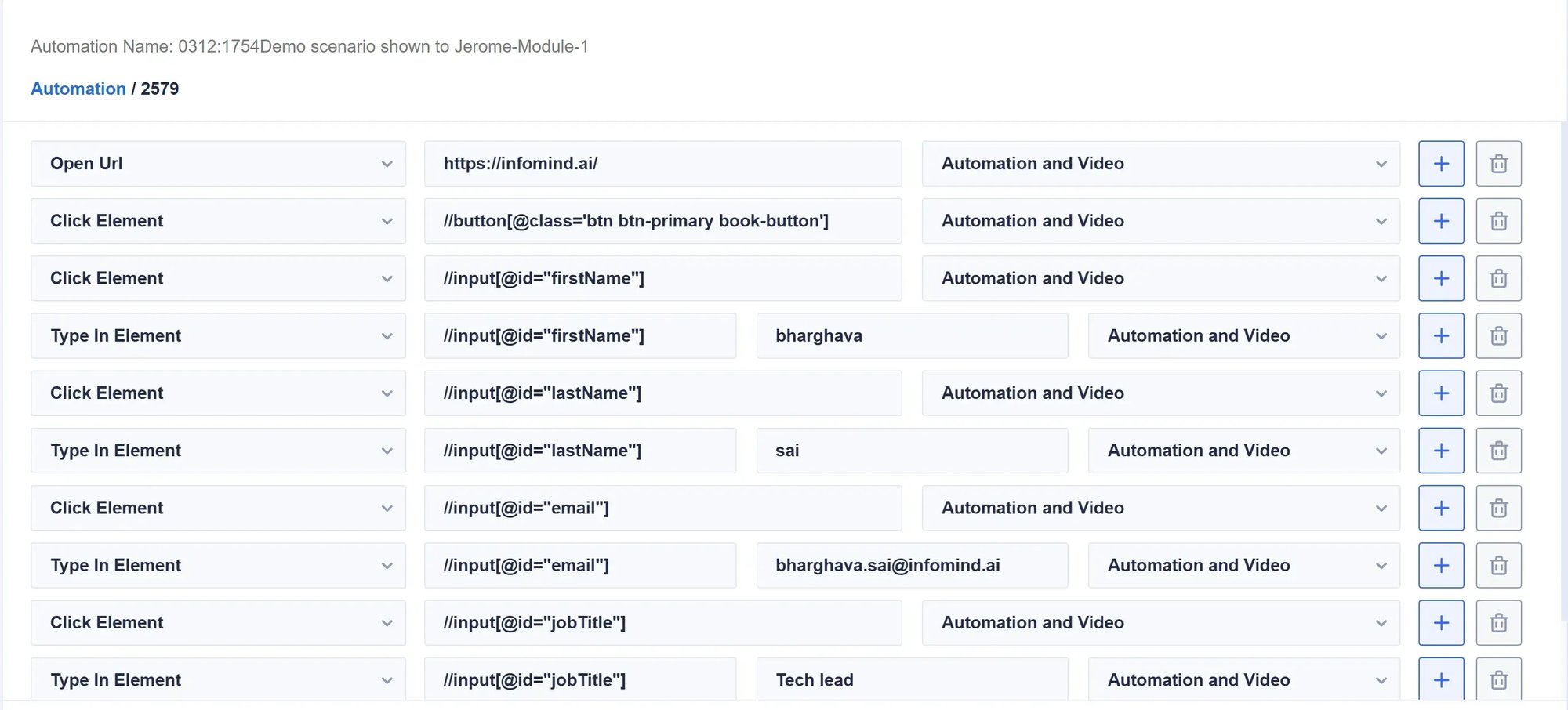This screenshot has width=1568, height=710.
Task: Delete the firstName Type In Element step
Action: (1498, 335)
